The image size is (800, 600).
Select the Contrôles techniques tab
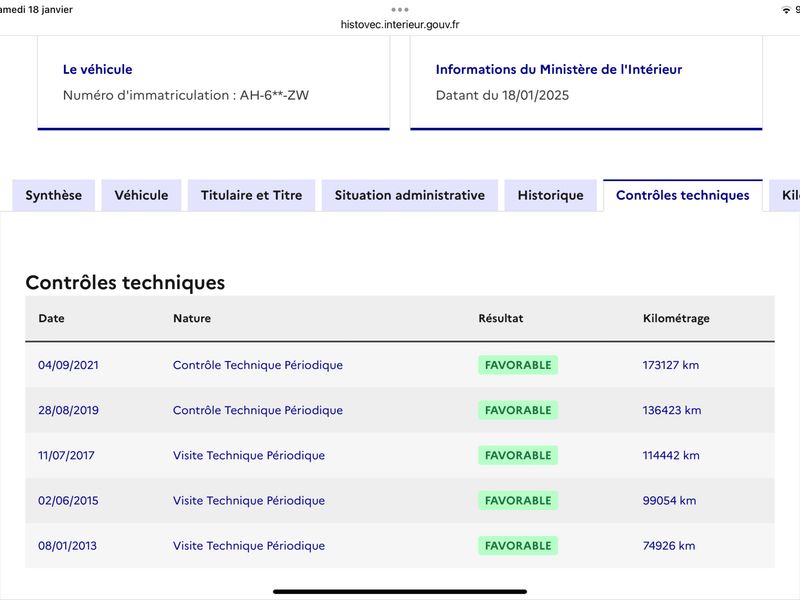pos(683,195)
